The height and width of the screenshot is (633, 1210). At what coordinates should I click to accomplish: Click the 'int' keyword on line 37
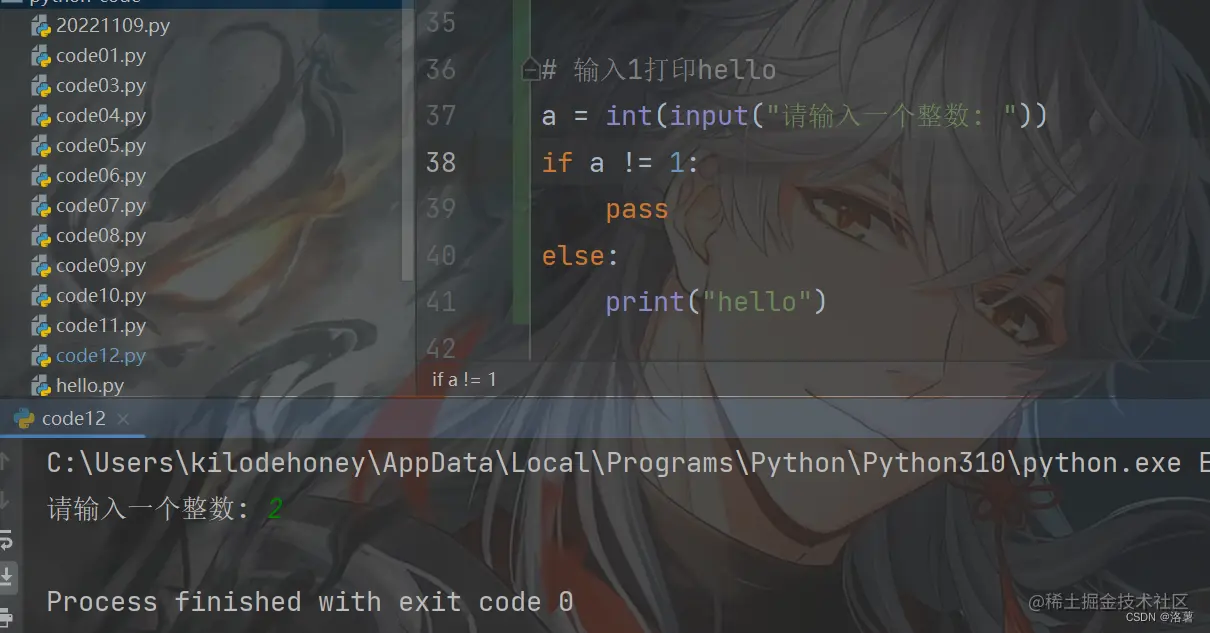pos(629,116)
